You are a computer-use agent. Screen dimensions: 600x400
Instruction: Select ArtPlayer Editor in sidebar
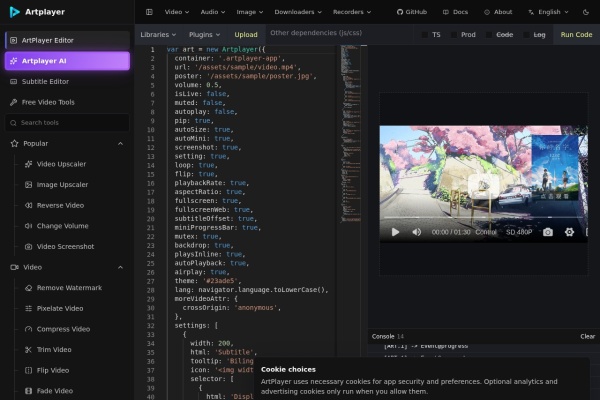[67, 40]
